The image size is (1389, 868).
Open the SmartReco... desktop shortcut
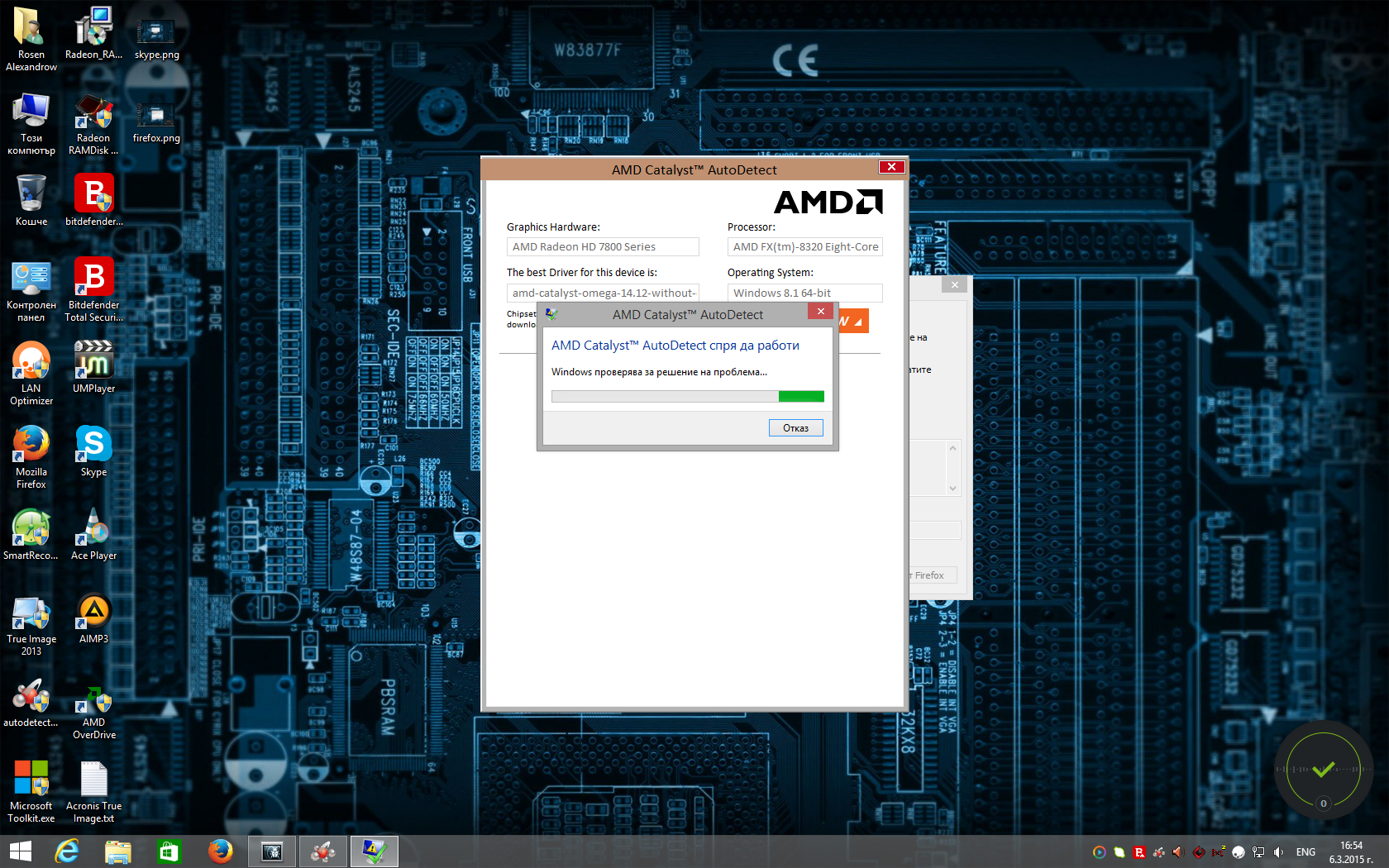coord(31,534)
